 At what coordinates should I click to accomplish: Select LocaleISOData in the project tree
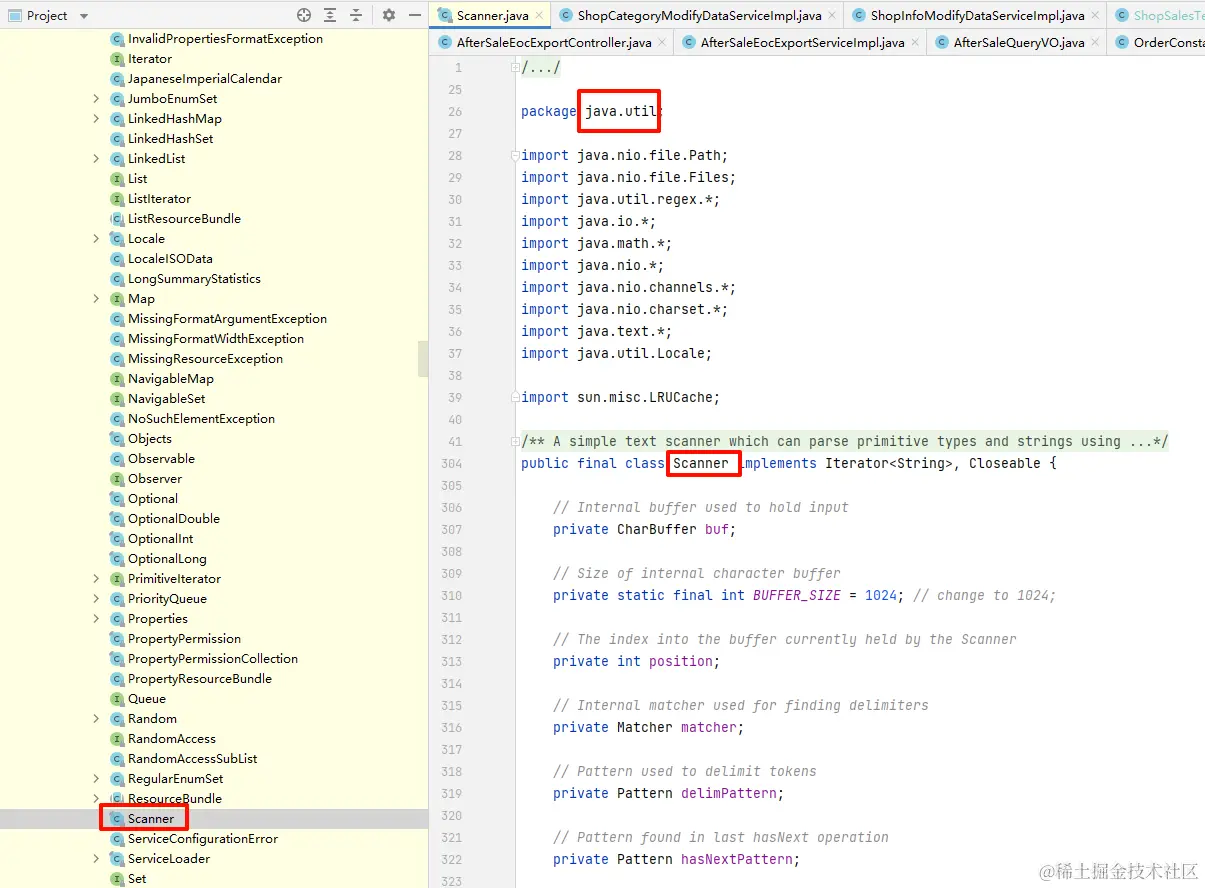(x=170, y=259)
